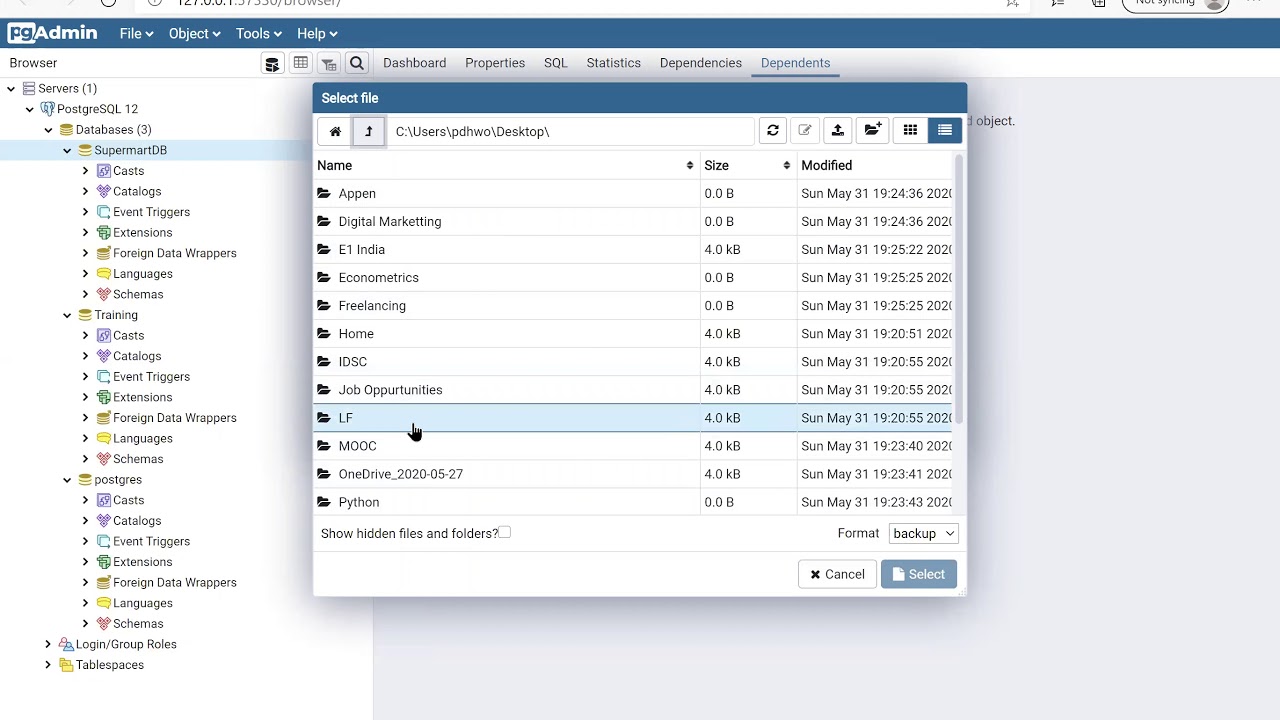Expand the Tablespaces node
Image resolution: width=1280 pixels, height=720 pixels.
click(x=48, y=665)
